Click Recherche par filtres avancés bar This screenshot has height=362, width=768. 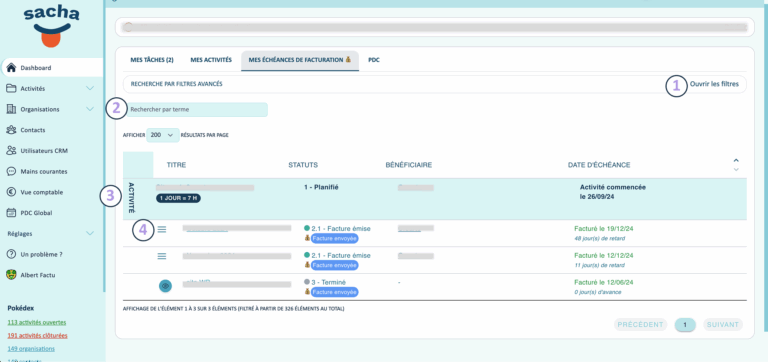point(434,84)
